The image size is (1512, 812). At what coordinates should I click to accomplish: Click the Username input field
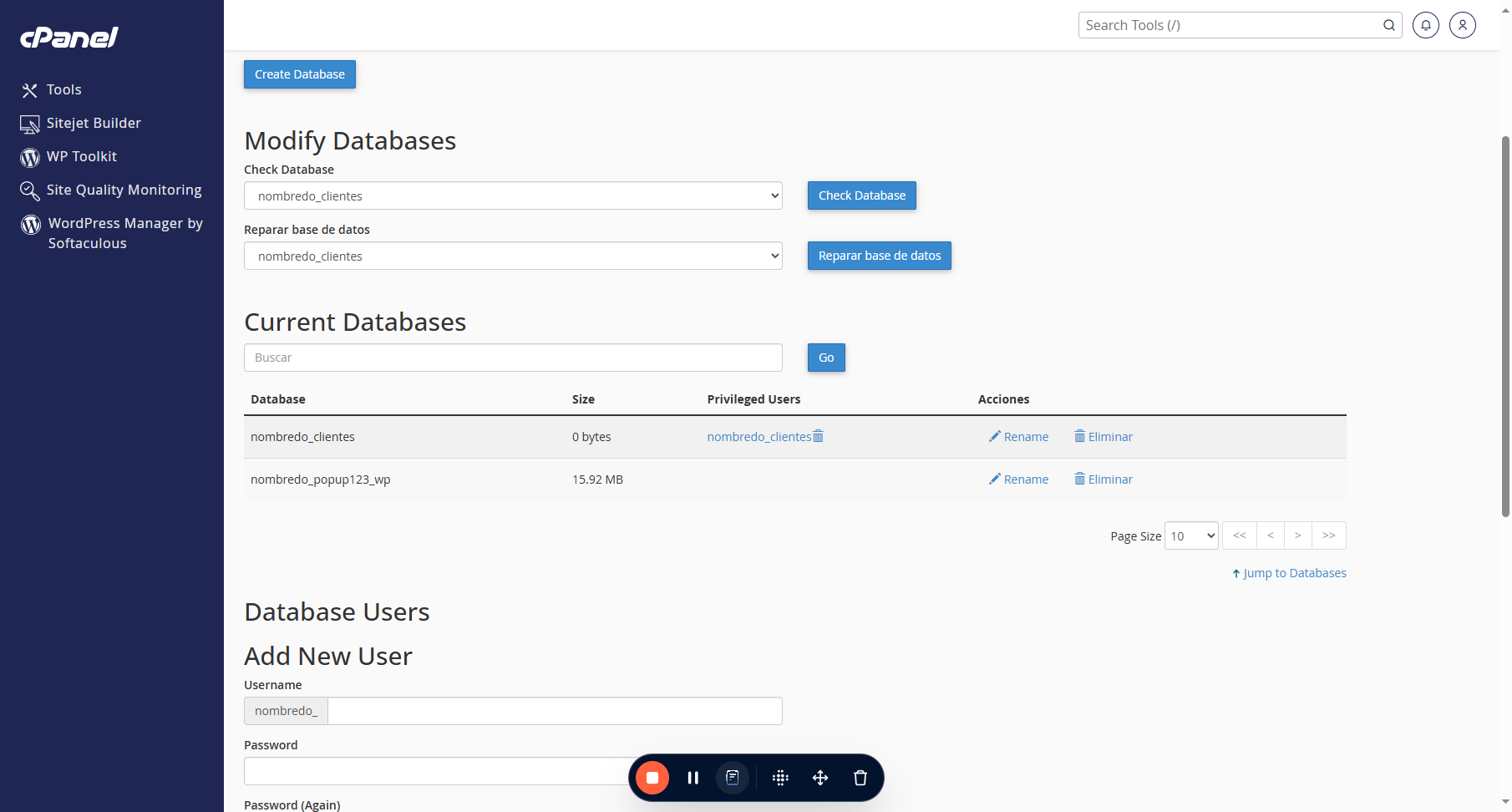555,711
